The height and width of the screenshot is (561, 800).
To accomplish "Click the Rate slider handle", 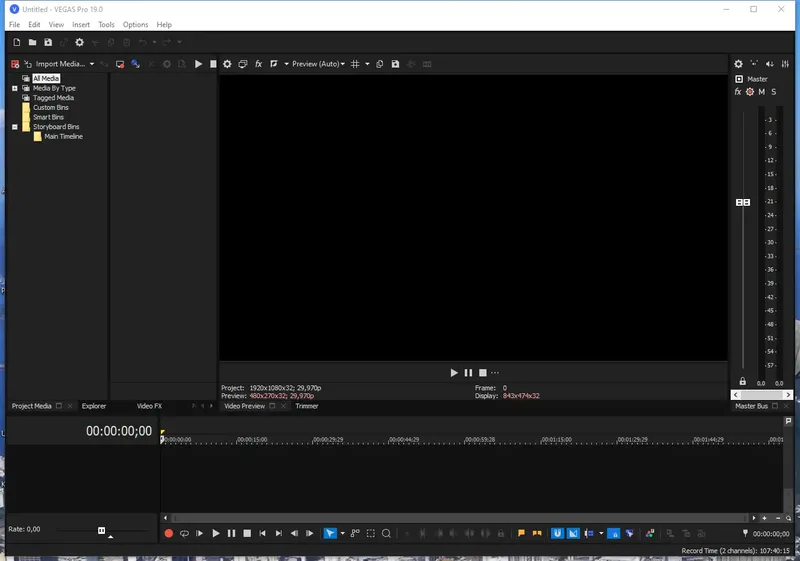I will tap(102, 530).
